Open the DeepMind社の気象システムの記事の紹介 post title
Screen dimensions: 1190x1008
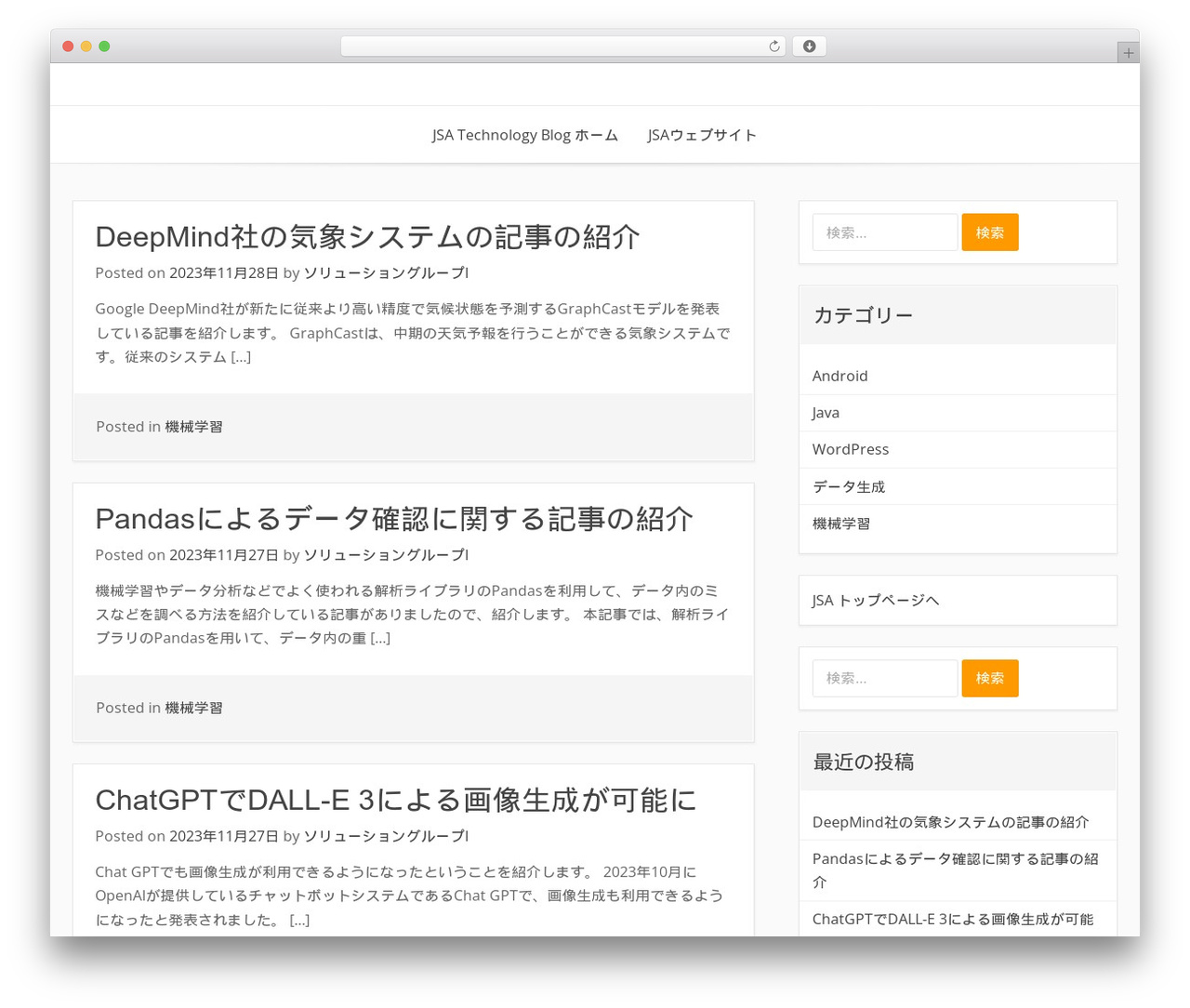click(367, 236)
